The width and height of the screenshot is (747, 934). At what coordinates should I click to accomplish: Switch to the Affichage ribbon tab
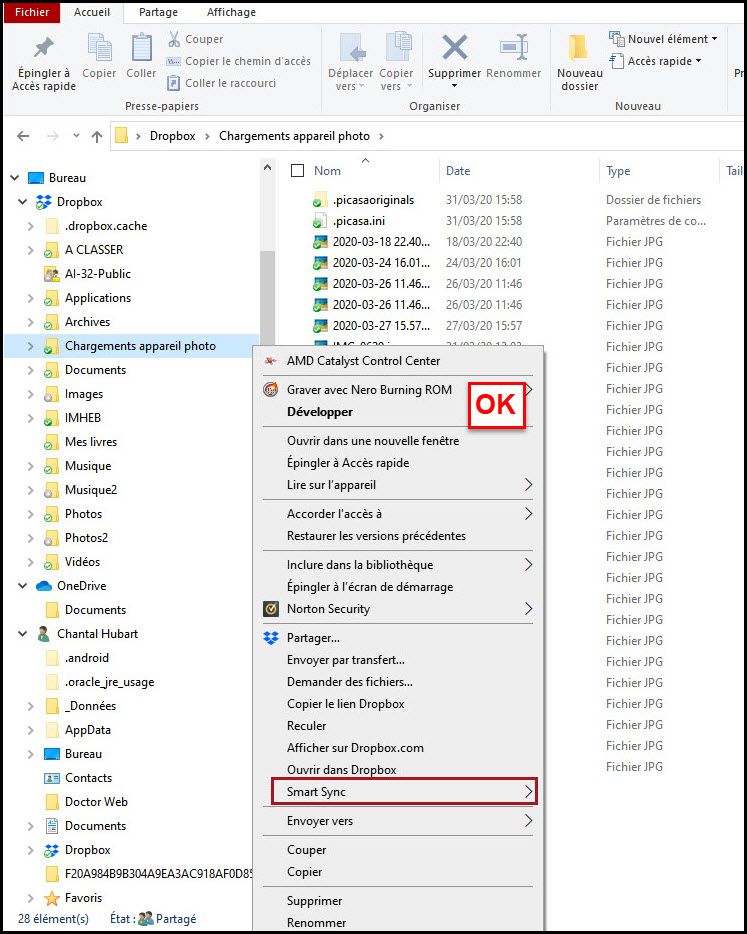(229, 12)
